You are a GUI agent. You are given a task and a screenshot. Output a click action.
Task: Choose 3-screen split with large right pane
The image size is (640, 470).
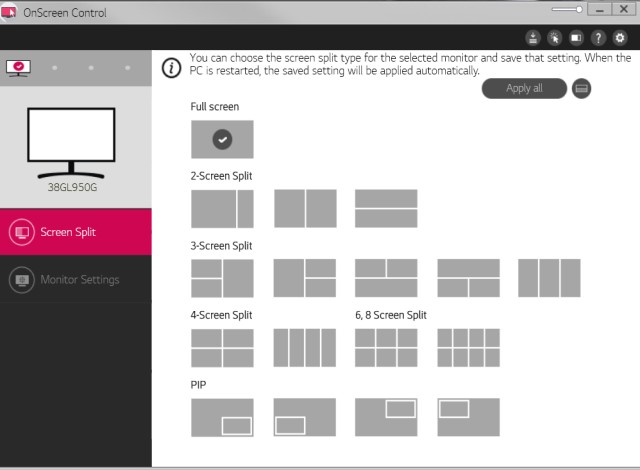pos(222,278)
